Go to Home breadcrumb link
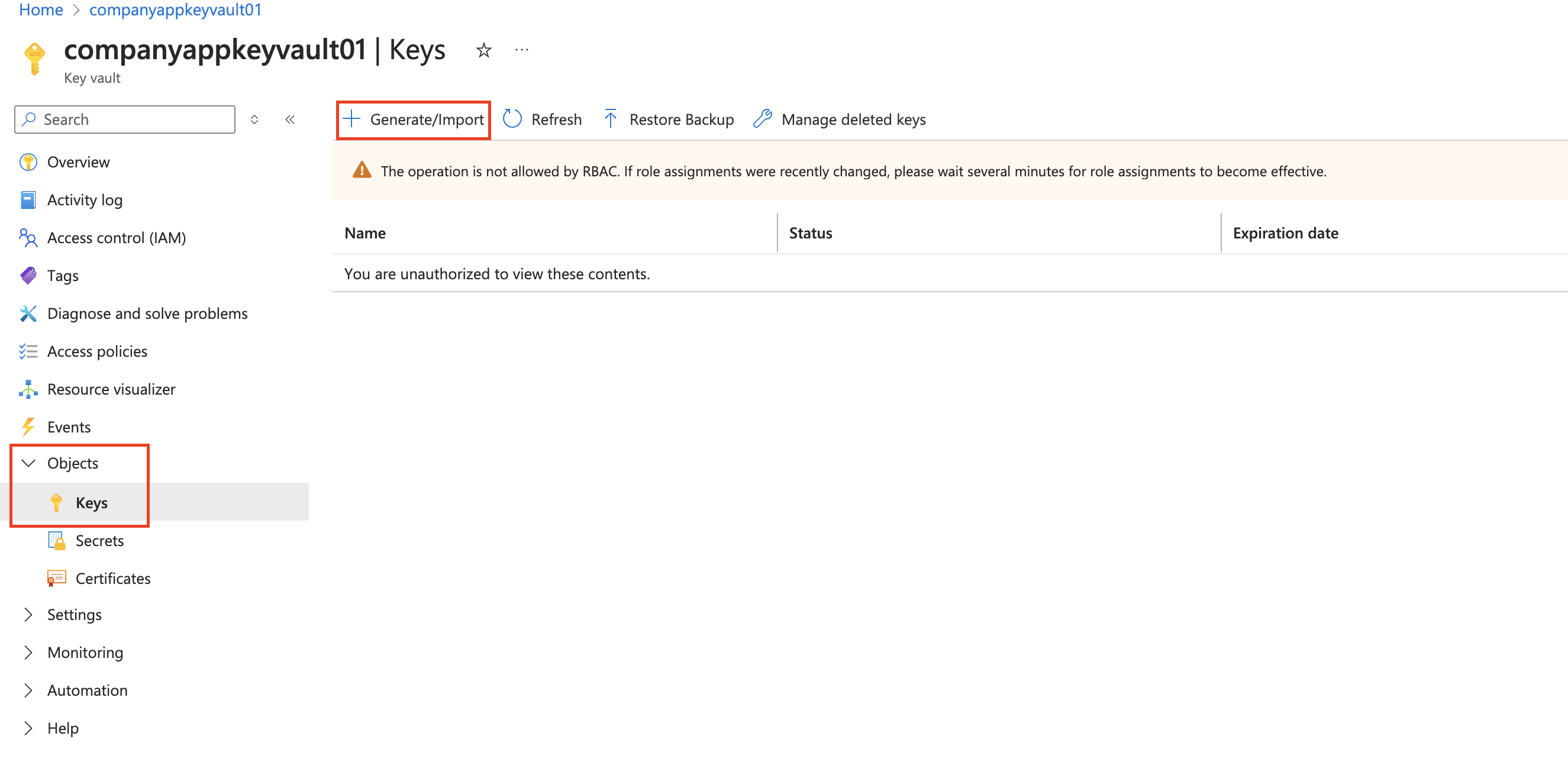The width and height of the screenshot is (1568, 762). tap(41, 9)
